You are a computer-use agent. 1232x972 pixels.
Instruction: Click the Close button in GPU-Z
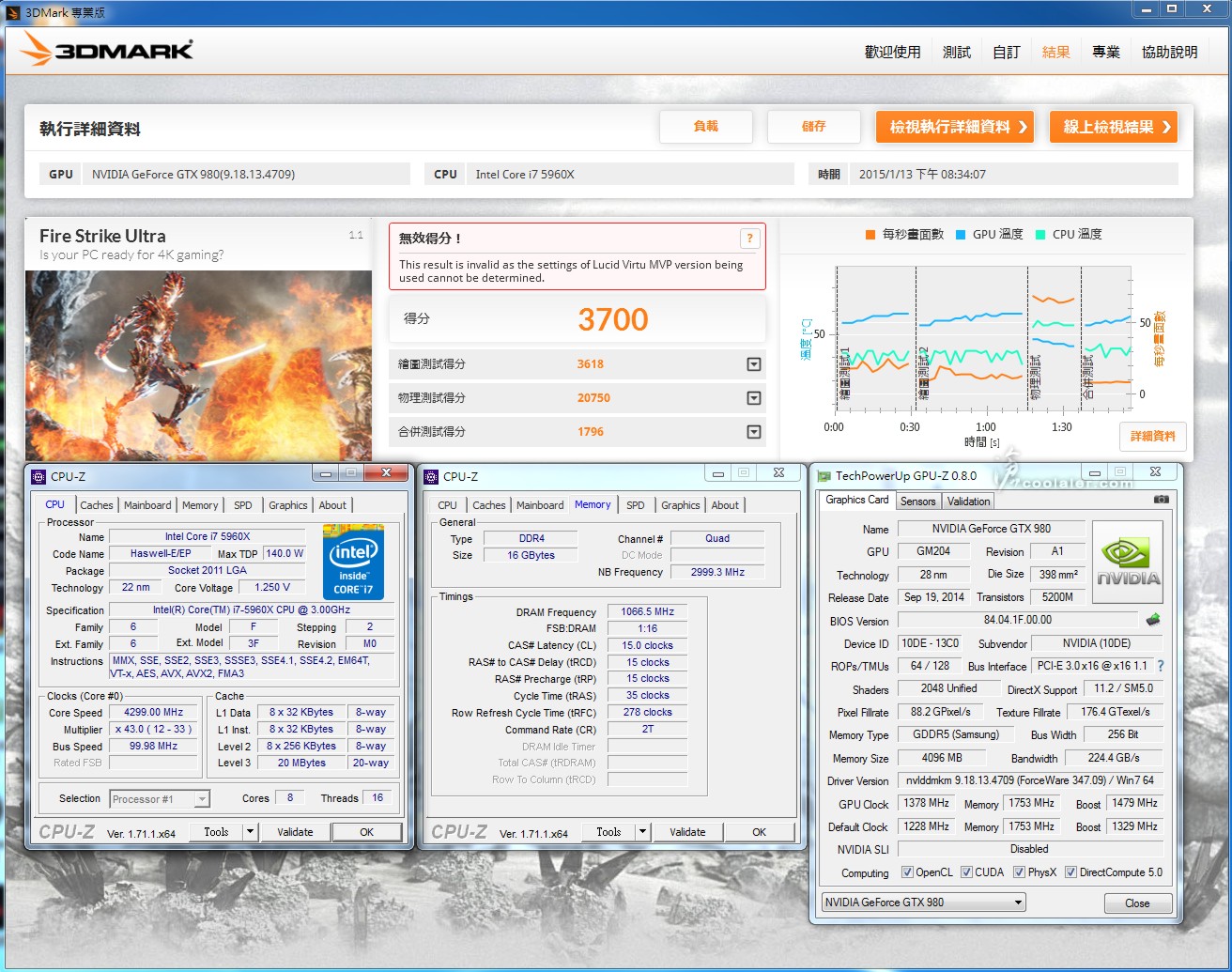click(x=1137, y=903)
